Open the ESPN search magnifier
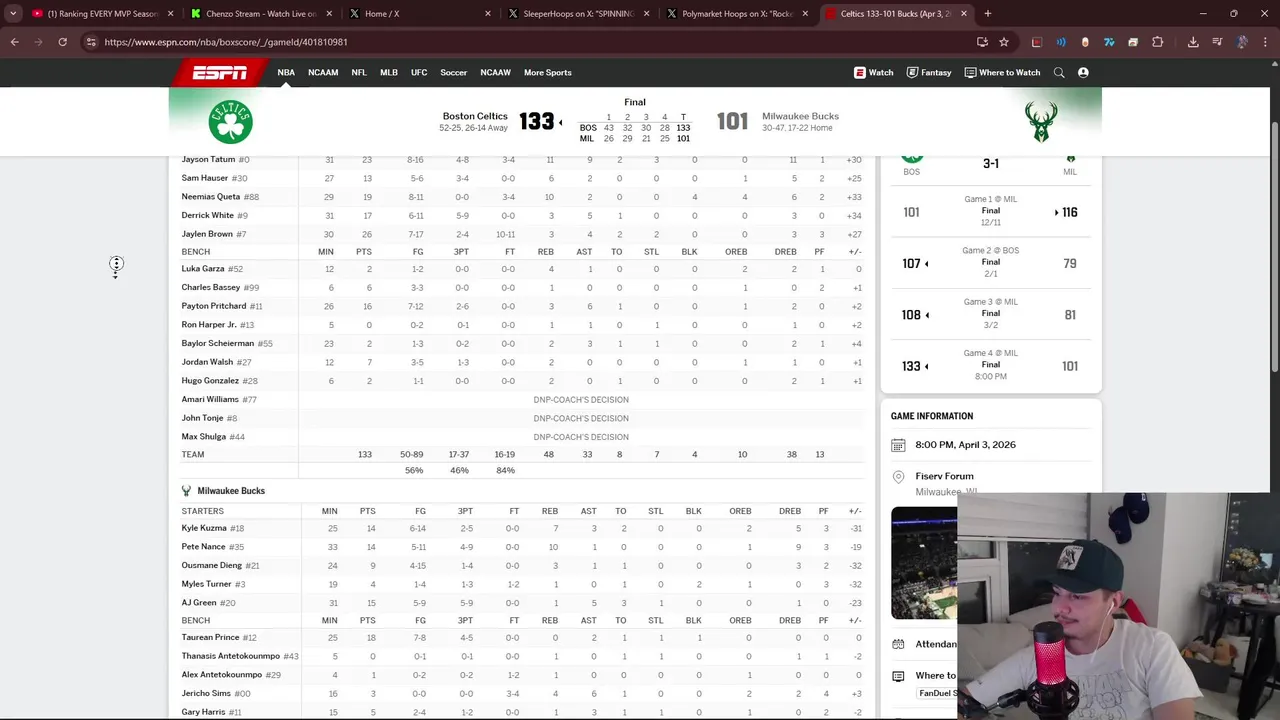 tap(1059, 72)
